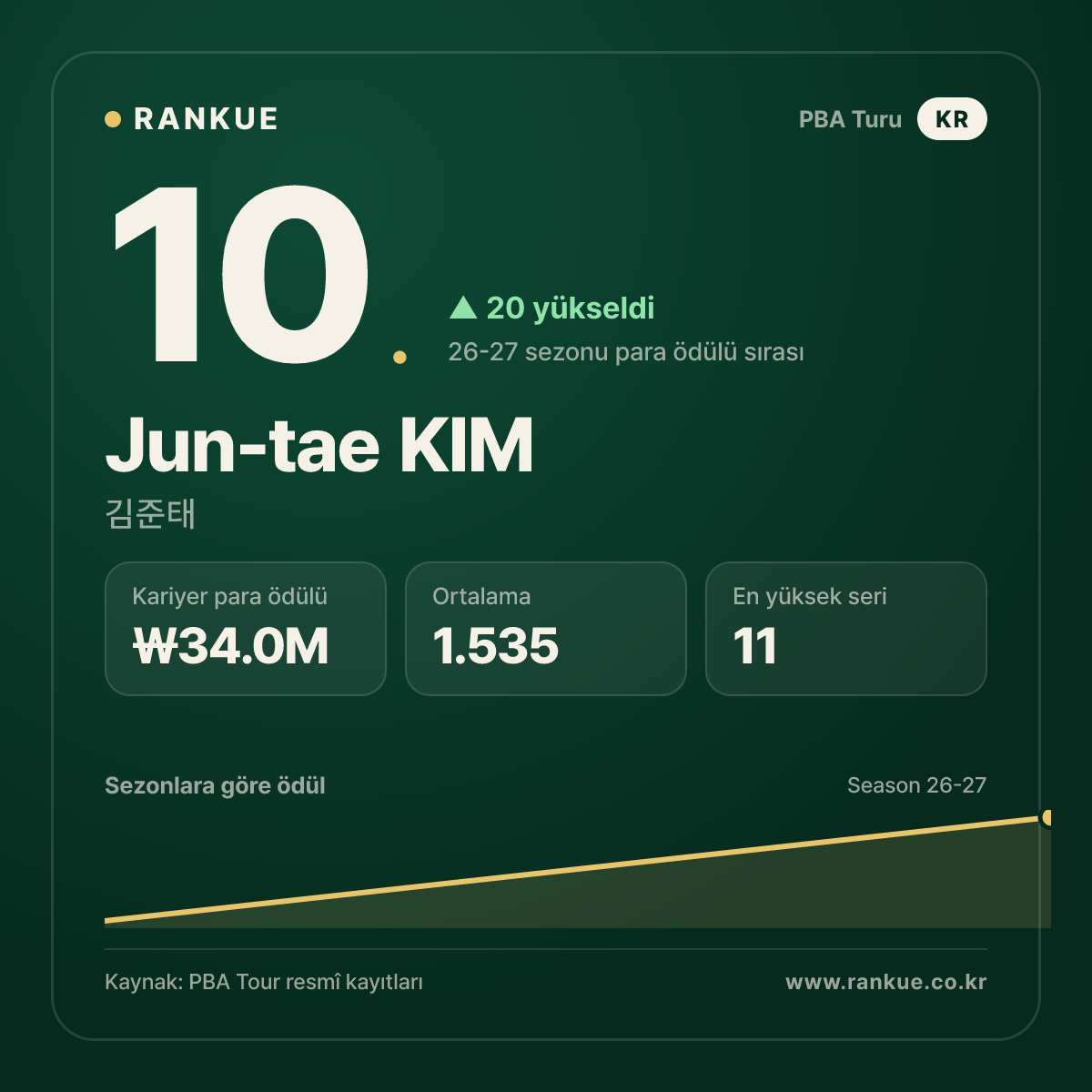The image size is (1092, 1092).
Task: Click the highest run value 11
Action: coord(755,646)
